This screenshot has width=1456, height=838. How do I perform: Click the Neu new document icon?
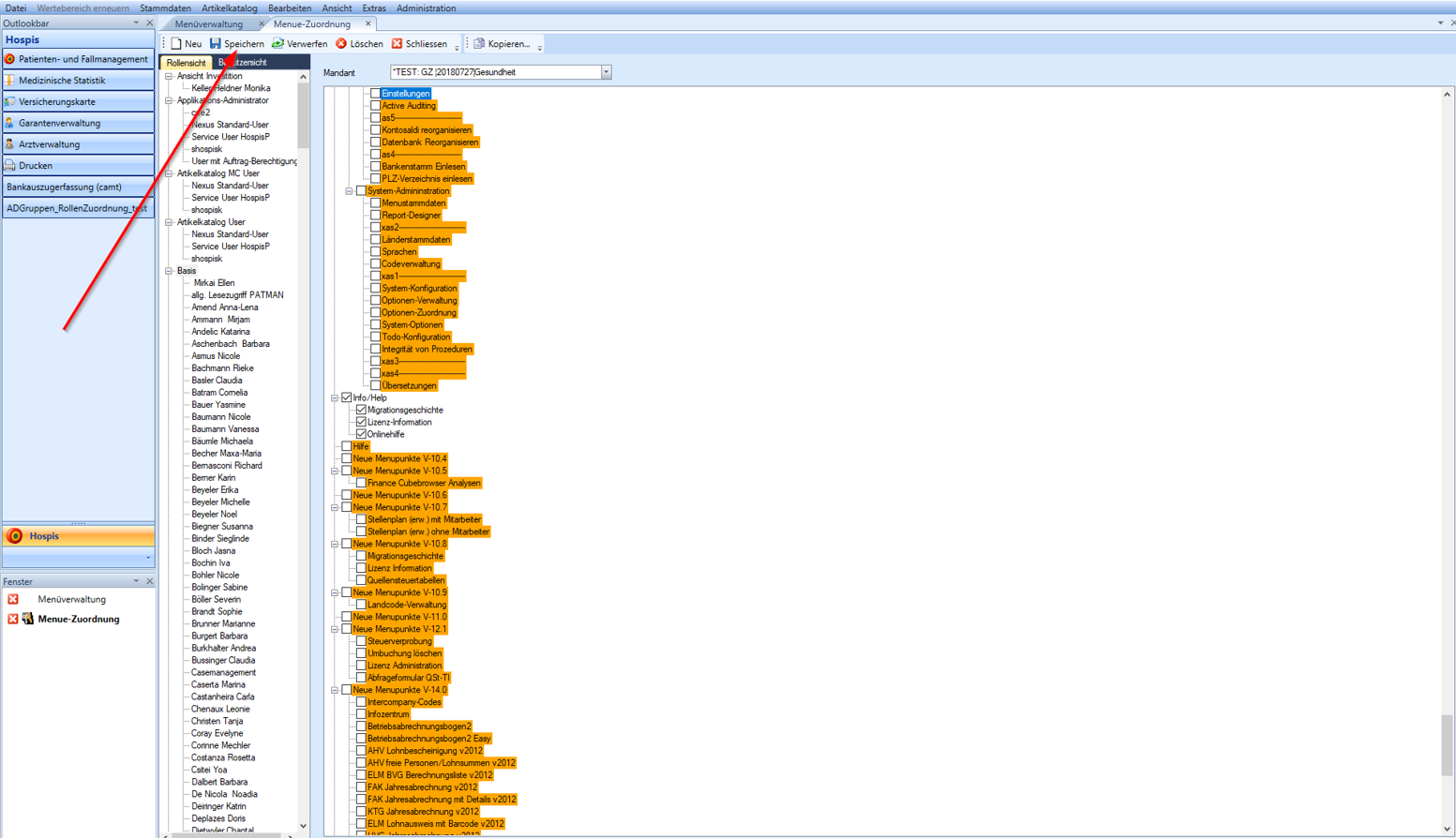pos(176,44)
